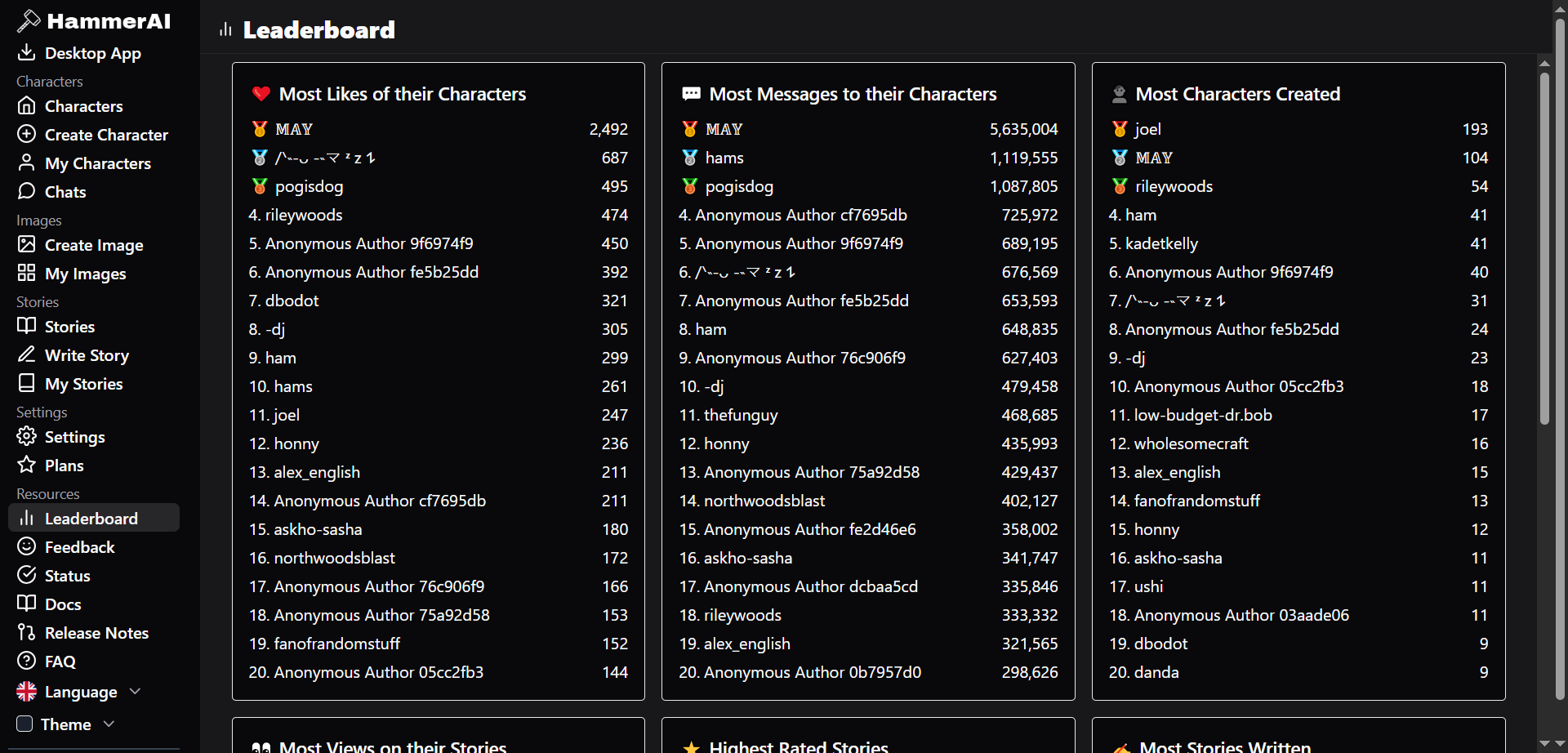Click "11. thefunguy" in Most Messages list
Image resolution: width=1568 pixels, height=753 pixels.
pos(728,415)
